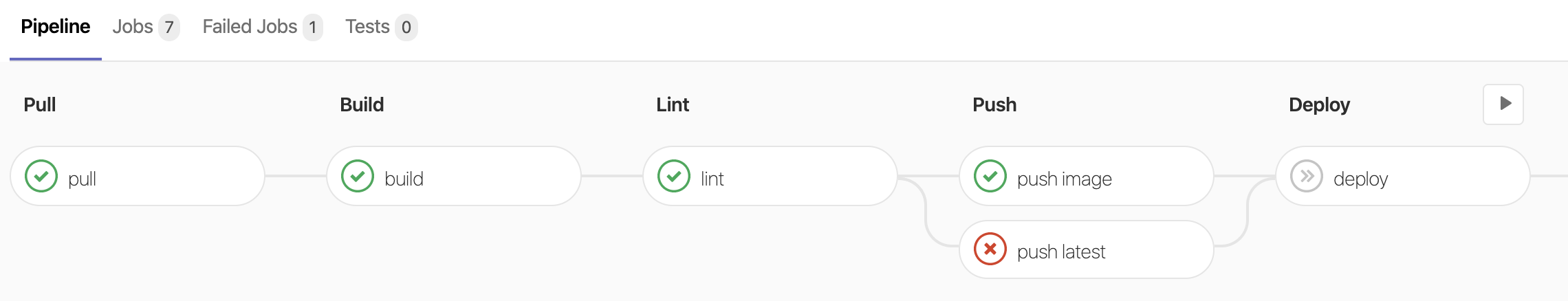Click the Jobs count badge showing 7
The width and height of the screenshot is (1568, 301).
pos(169,27)
